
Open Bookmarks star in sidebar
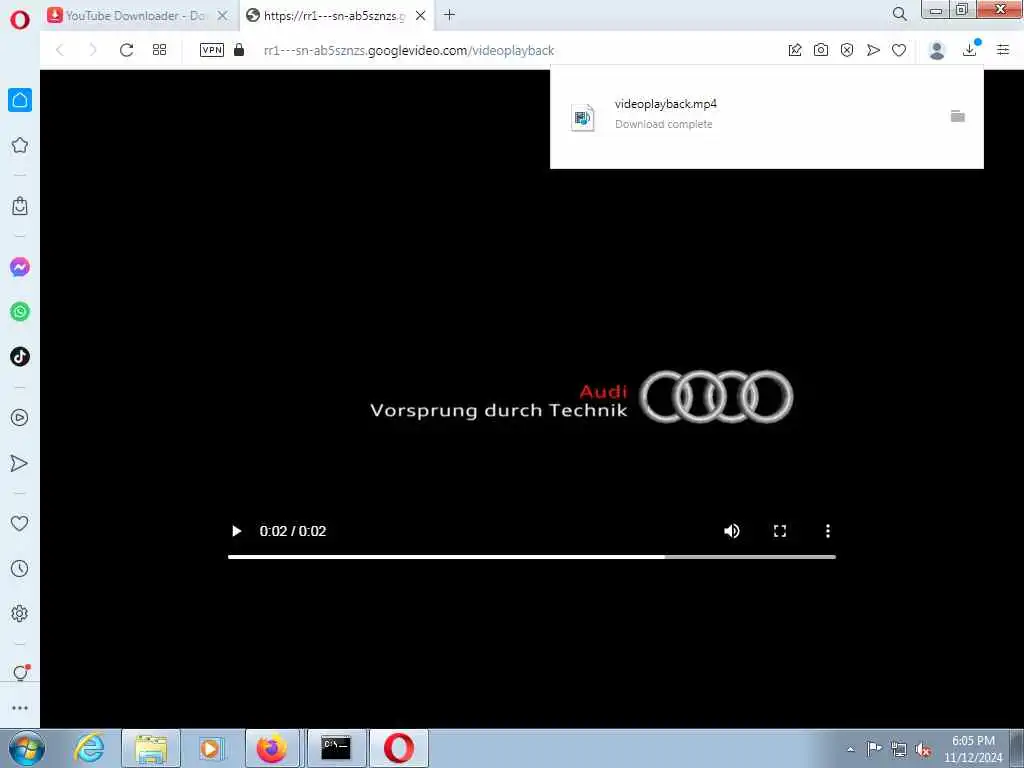point(20,145)
